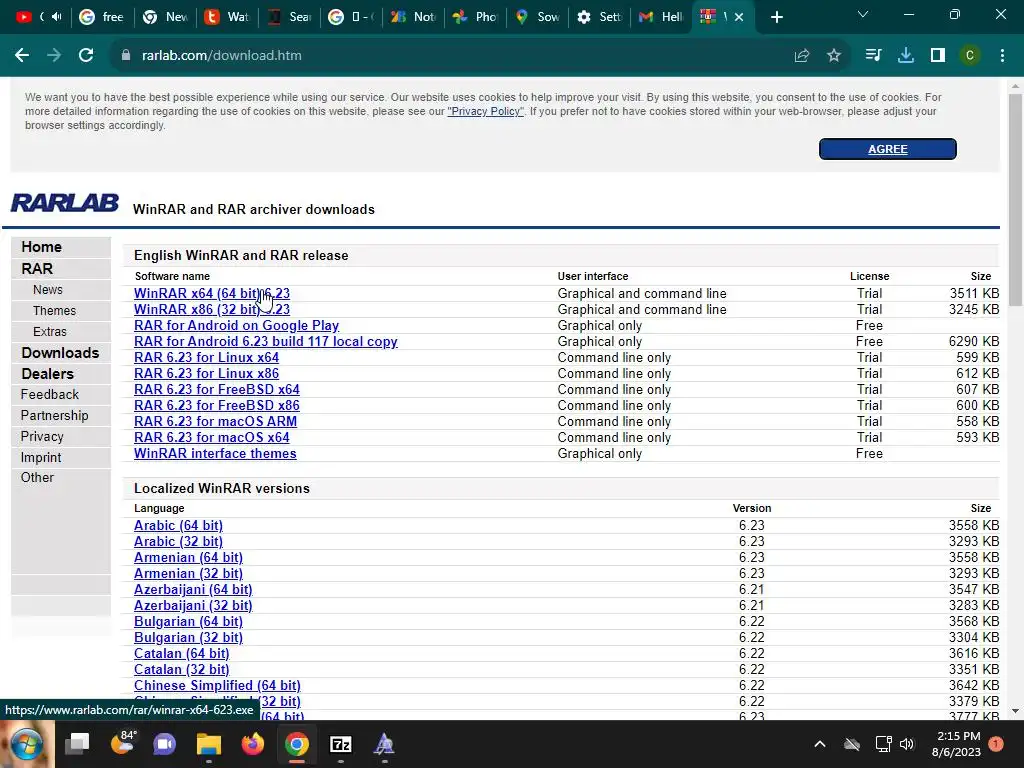Download WinRAR x64 (64 bit) 6.23
Screen dimensions: 1024x768
pos(212,293)
